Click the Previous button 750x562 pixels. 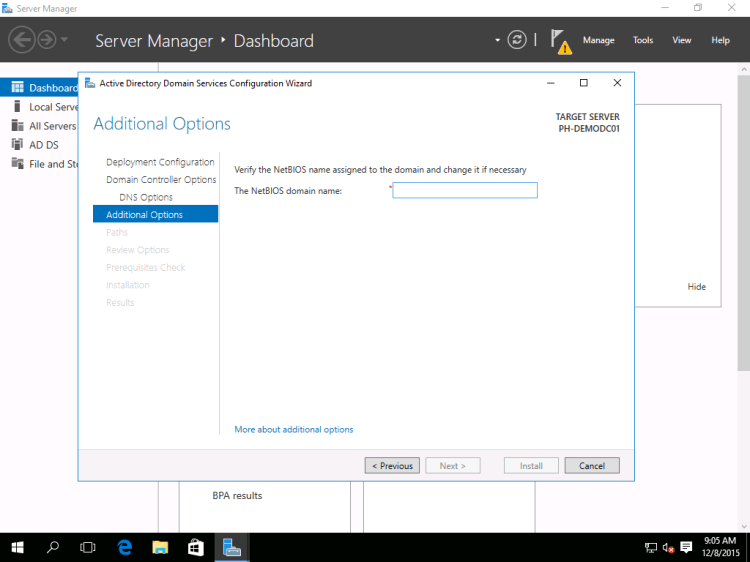[392, 466]
